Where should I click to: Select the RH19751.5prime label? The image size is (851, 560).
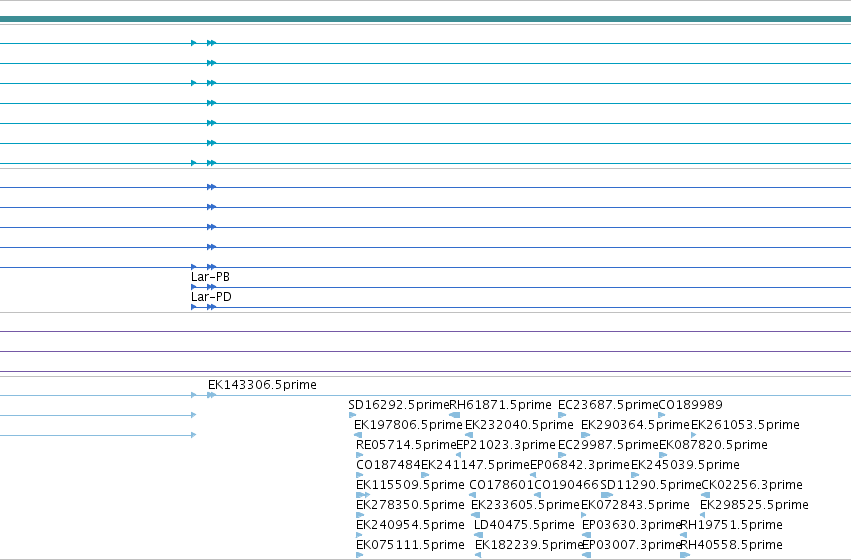point(732,525)
